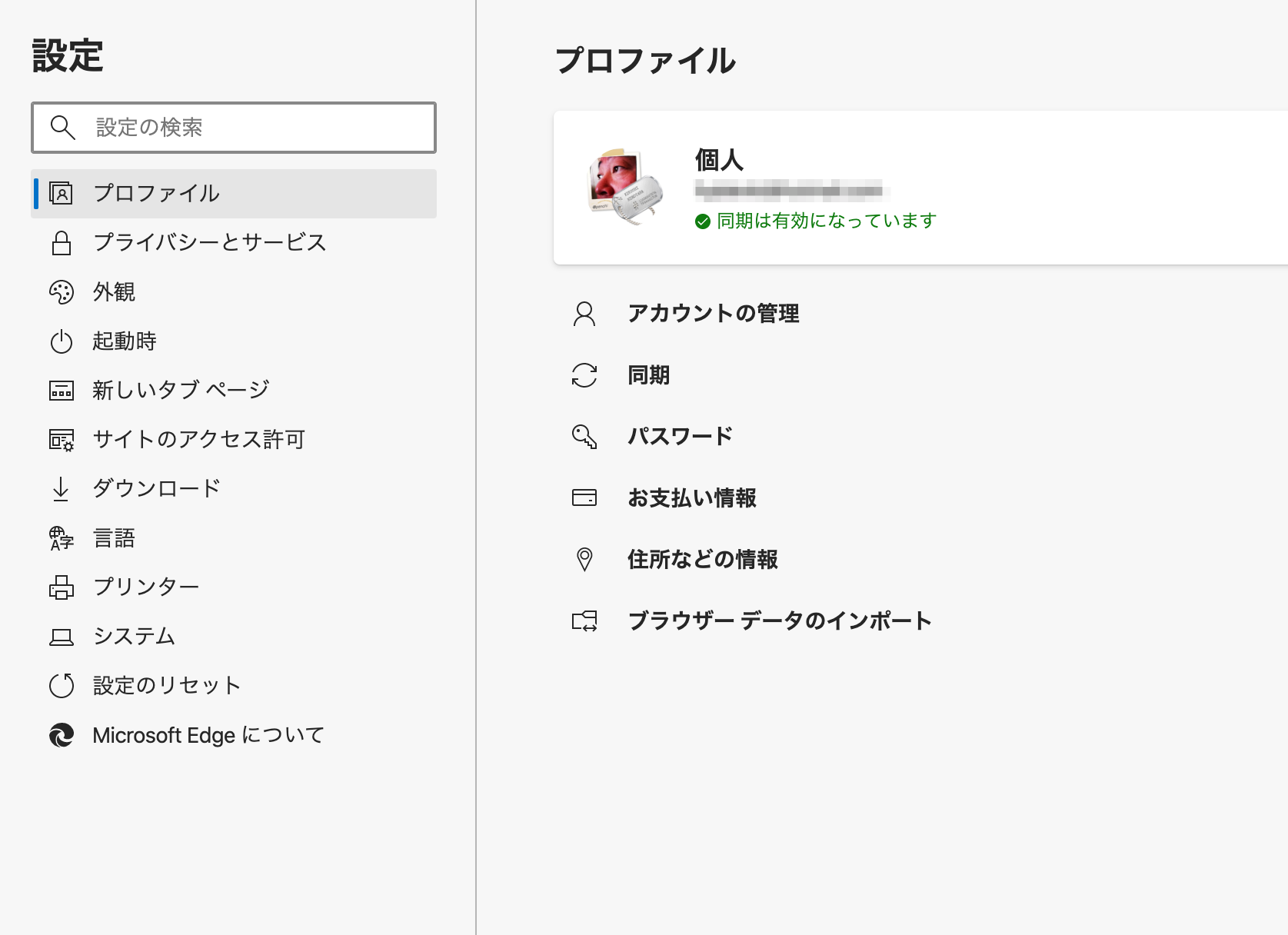Open プライバシーとサービス settings
Viewport: 1288px width, 935px height.
[209, 243]
